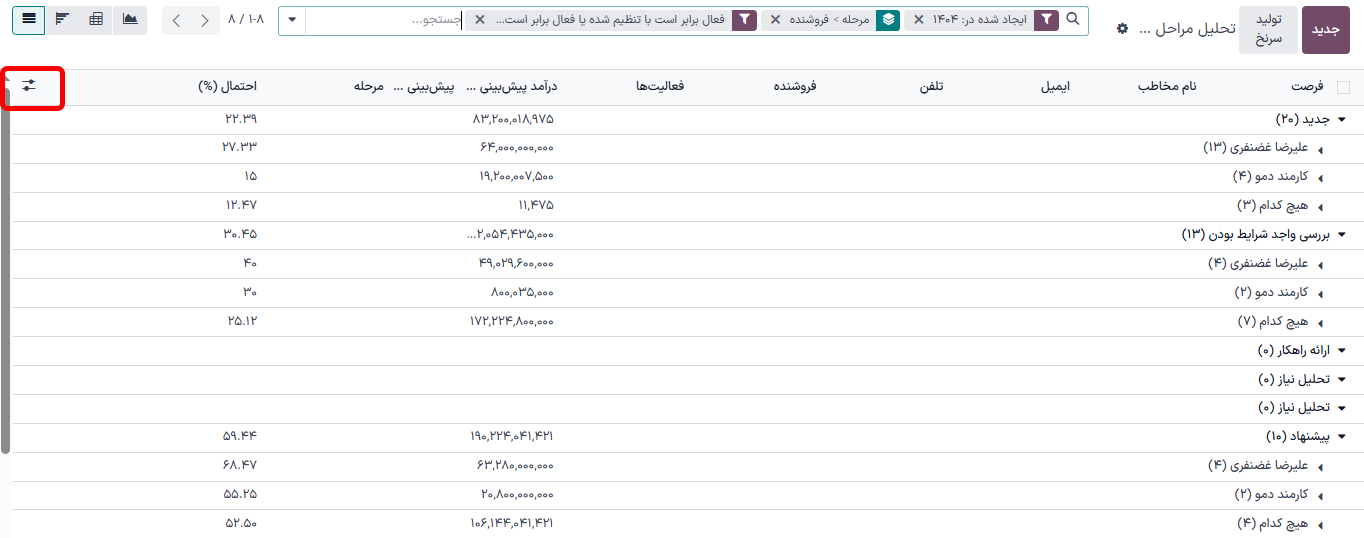Open the pivot table view
The width and height of the screenshot is (1364, 538).
[x=96, y=20]
